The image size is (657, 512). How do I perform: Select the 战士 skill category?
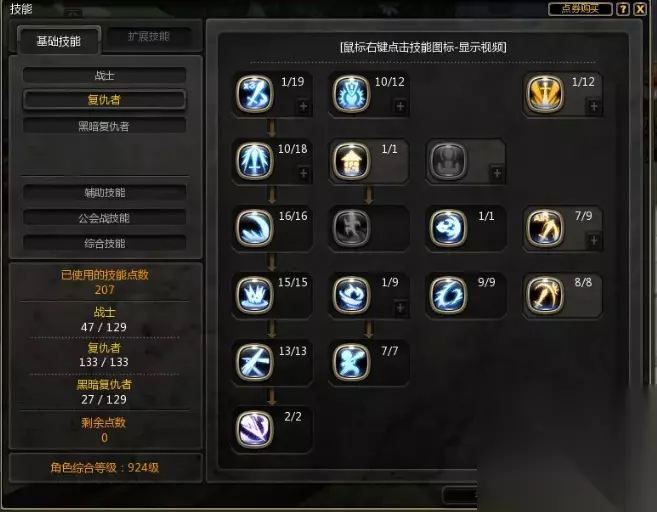click(104, 76)
